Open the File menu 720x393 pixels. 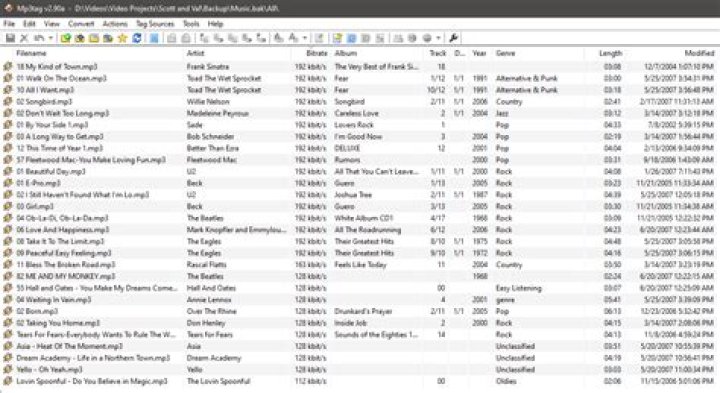pyautogui.click(x=9, y=23)
